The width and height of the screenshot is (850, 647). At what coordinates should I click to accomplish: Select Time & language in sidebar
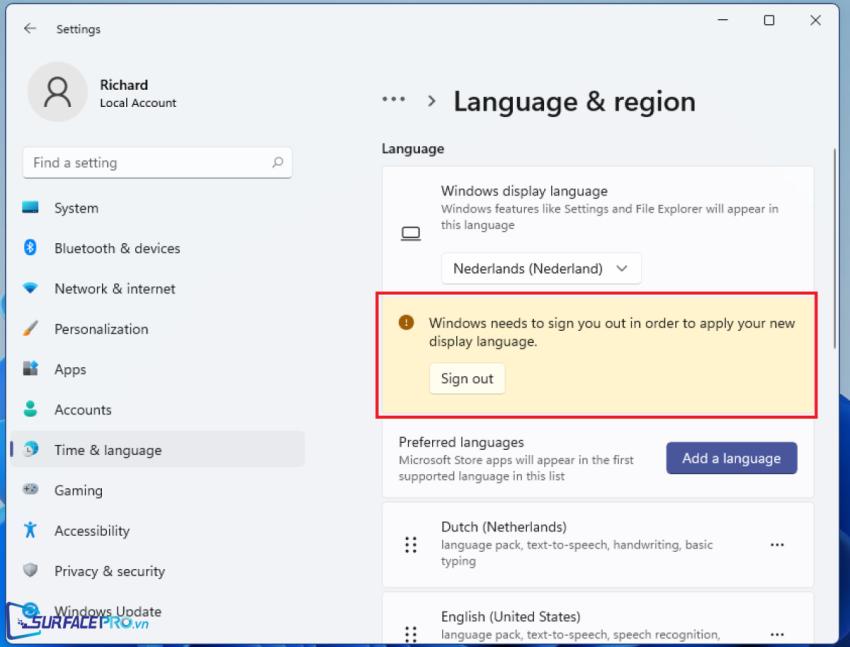(157, 449)
